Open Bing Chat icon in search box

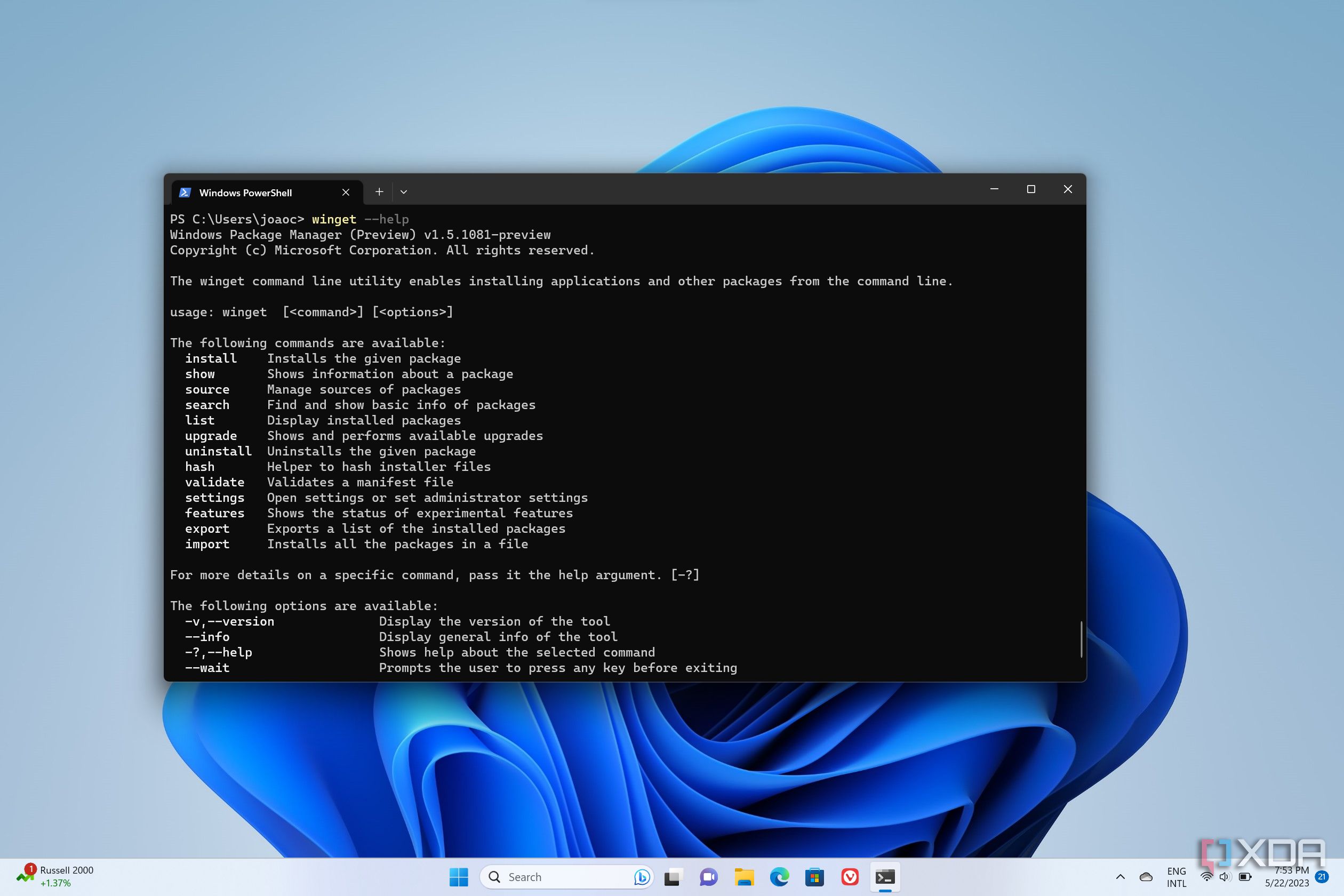[x=642, y=877]
